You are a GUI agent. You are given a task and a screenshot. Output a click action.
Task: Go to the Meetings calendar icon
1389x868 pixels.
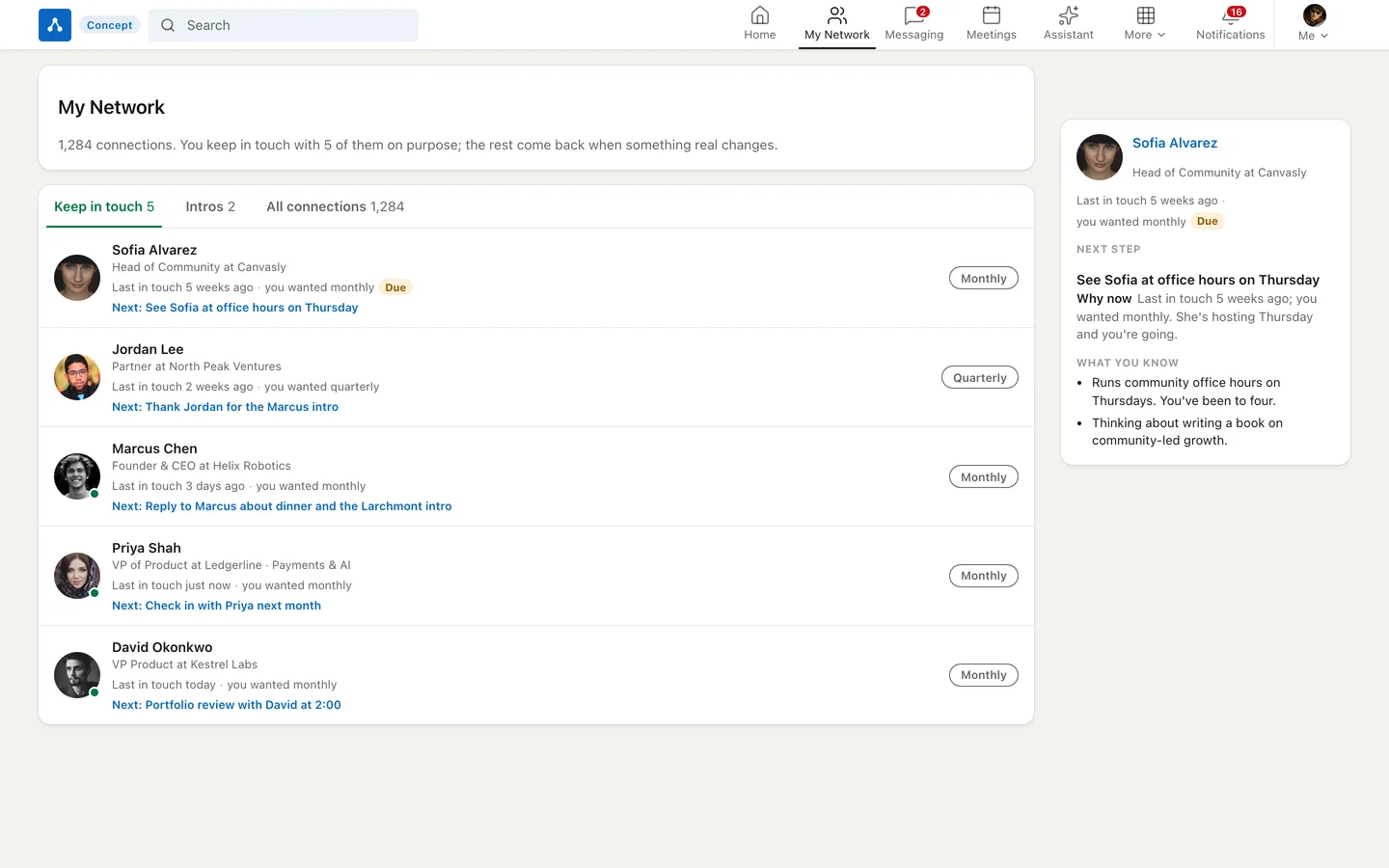click(x=992, y=24)
